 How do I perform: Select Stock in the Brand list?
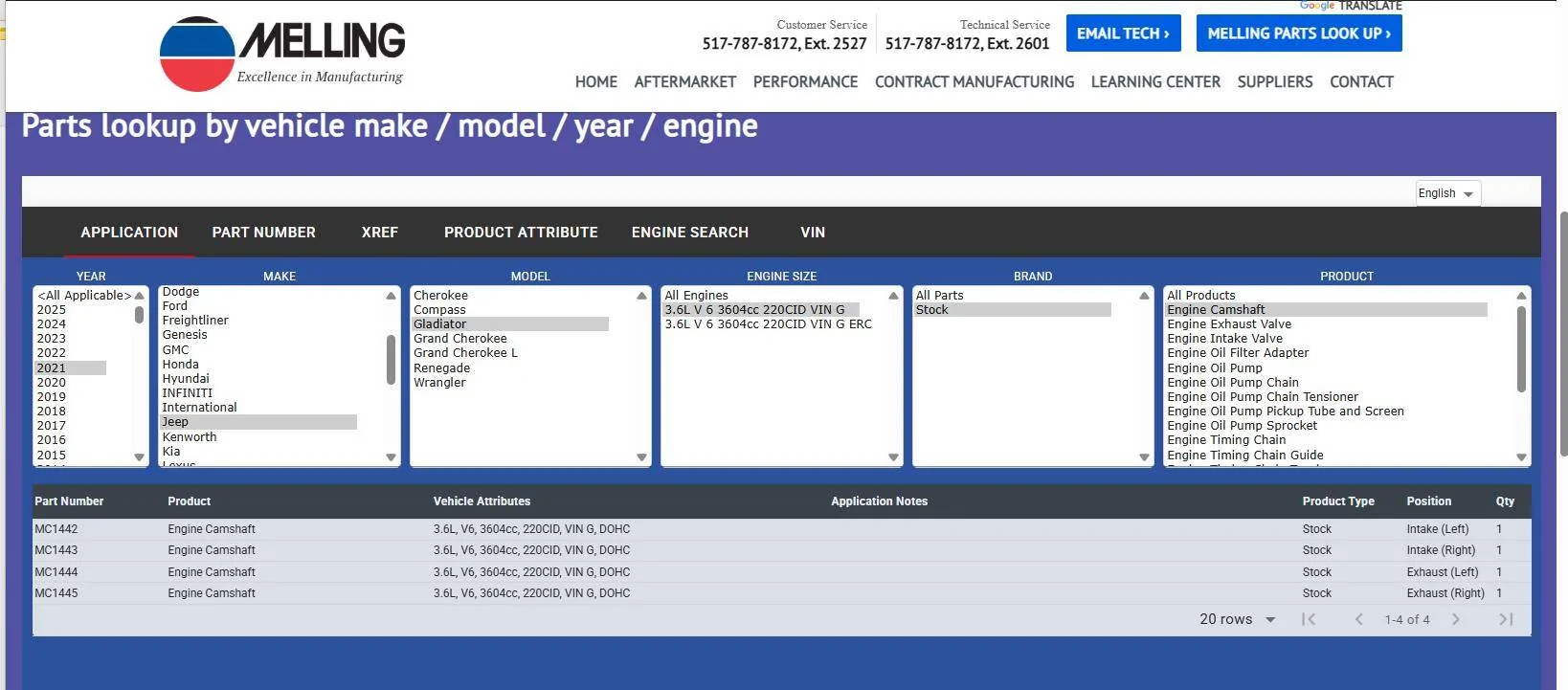[1013, 310]
